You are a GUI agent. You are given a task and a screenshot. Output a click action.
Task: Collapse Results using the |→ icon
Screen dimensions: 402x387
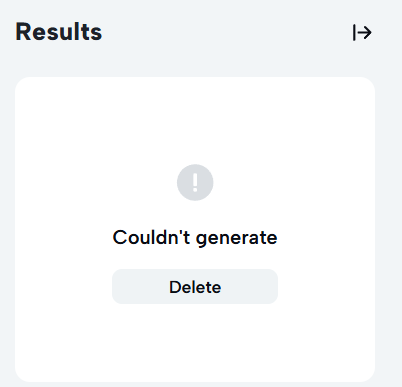coord(362,33)
